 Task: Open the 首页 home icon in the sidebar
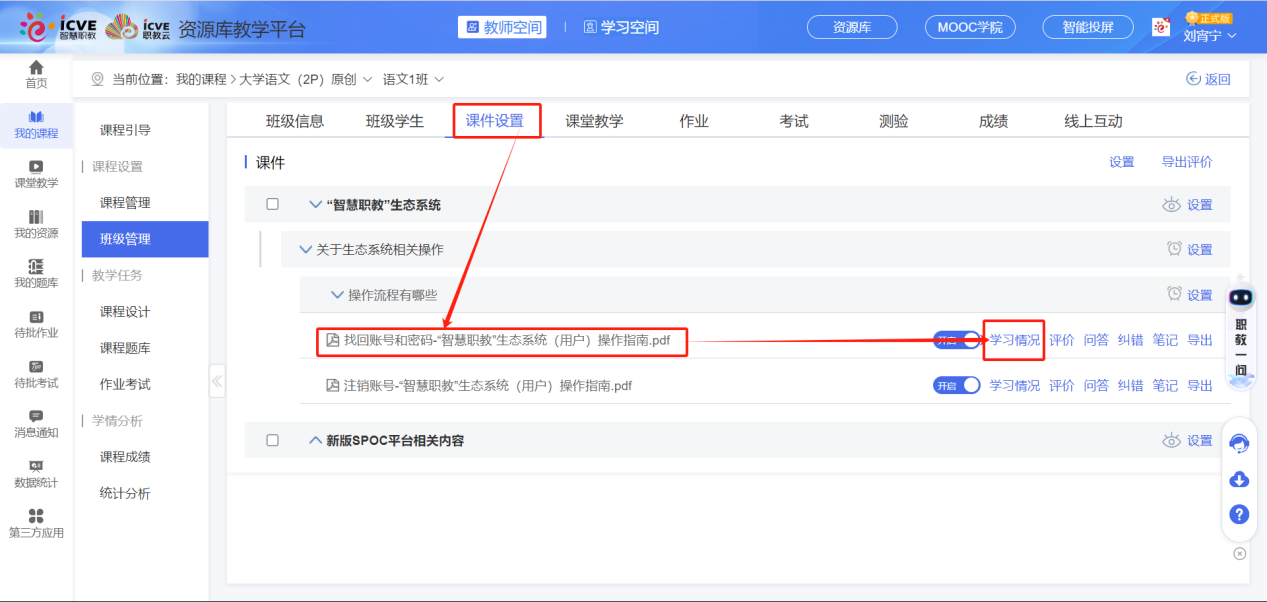point(36,70)
